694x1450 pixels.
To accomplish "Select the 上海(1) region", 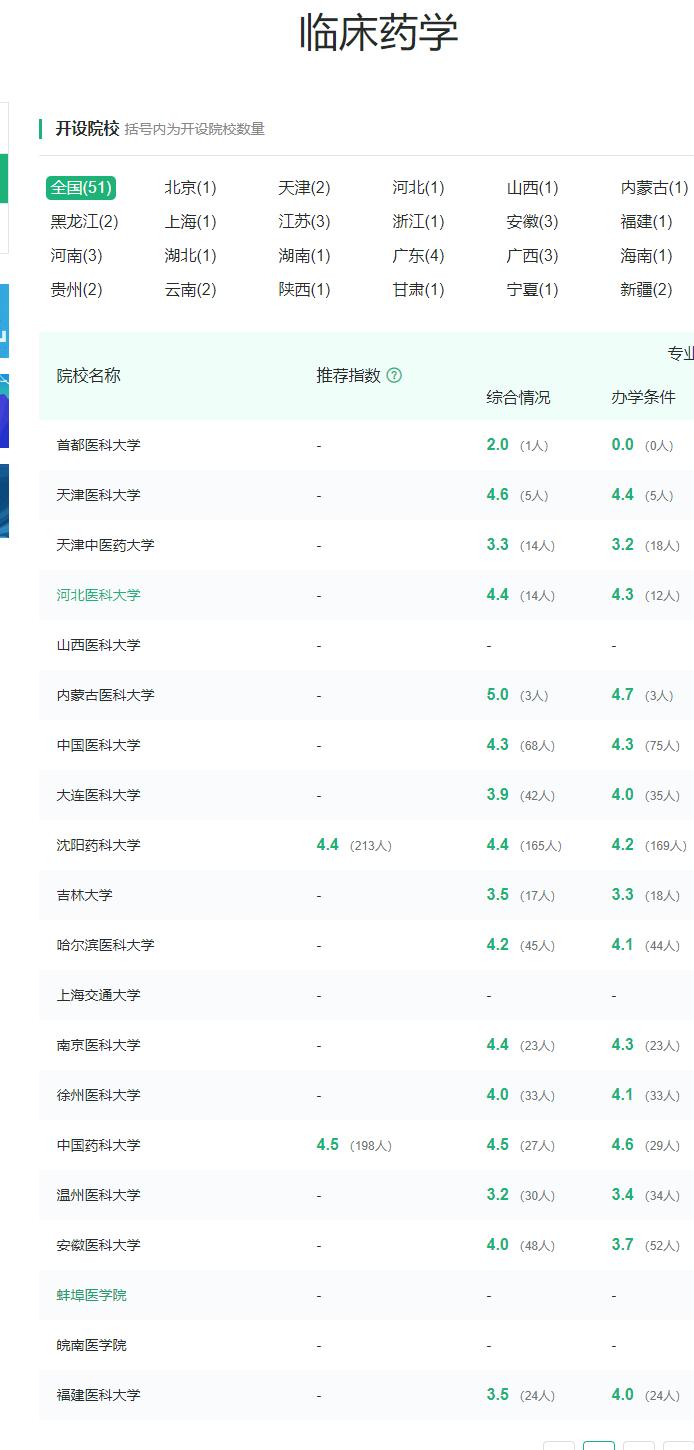I will (190, 222).
